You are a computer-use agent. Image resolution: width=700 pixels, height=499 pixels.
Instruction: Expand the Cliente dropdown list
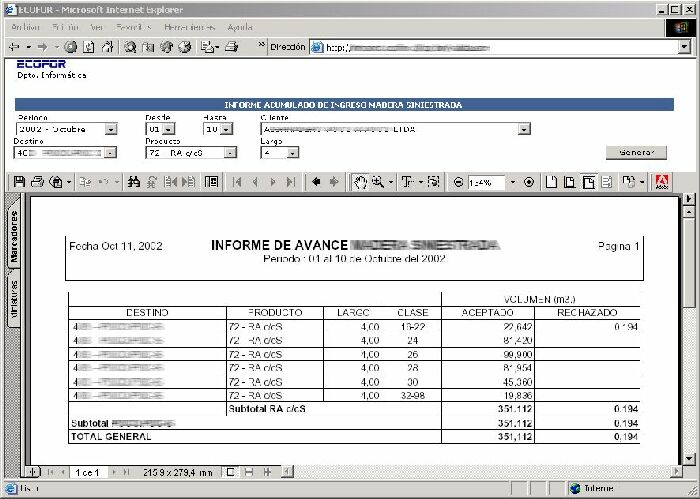pos(524,129)
